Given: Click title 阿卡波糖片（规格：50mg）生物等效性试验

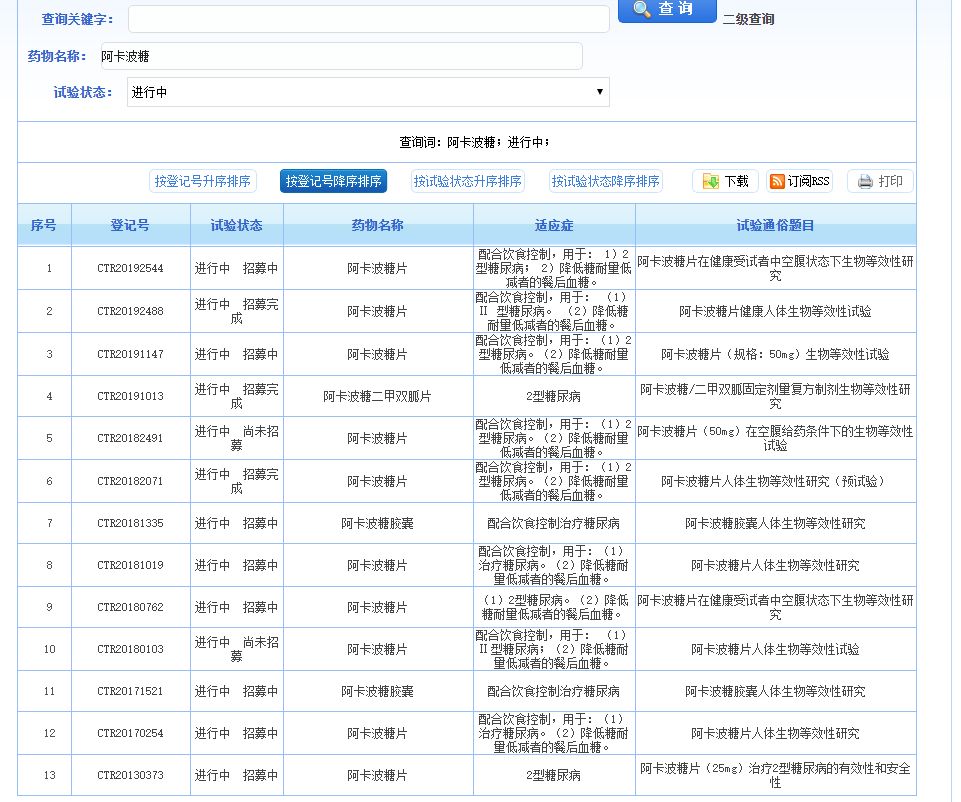Looking at the screenshot, I should [775, 354].
